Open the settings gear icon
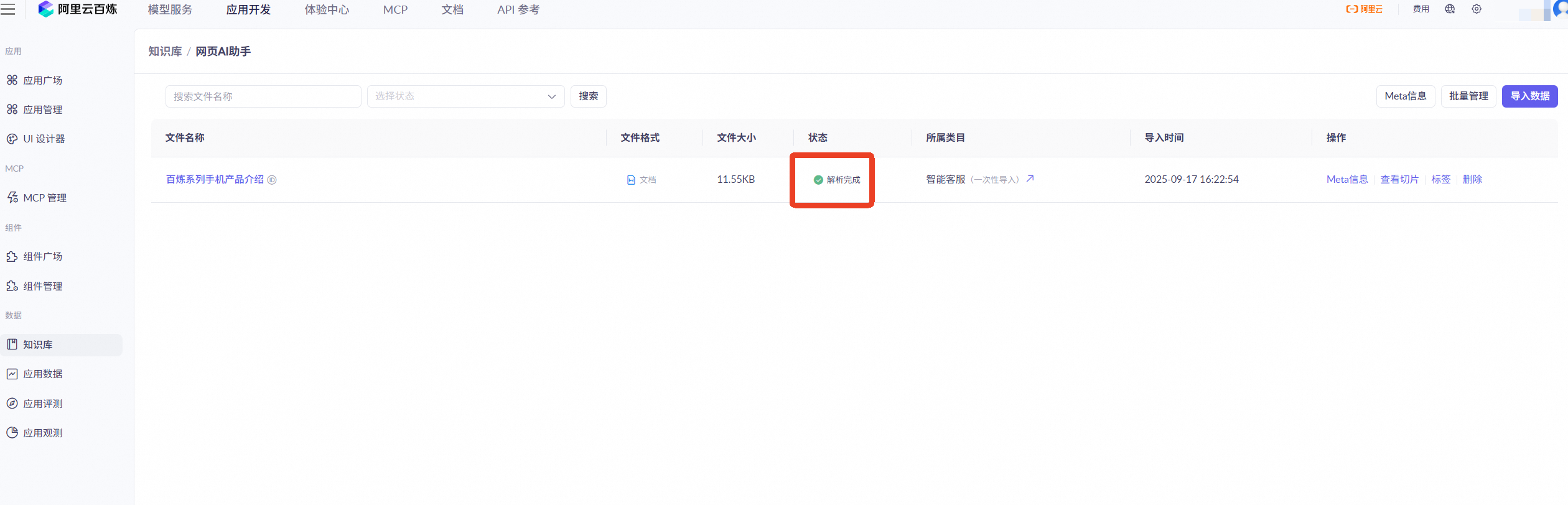This screenshot has height=505, width=1568. (1477, 9)
